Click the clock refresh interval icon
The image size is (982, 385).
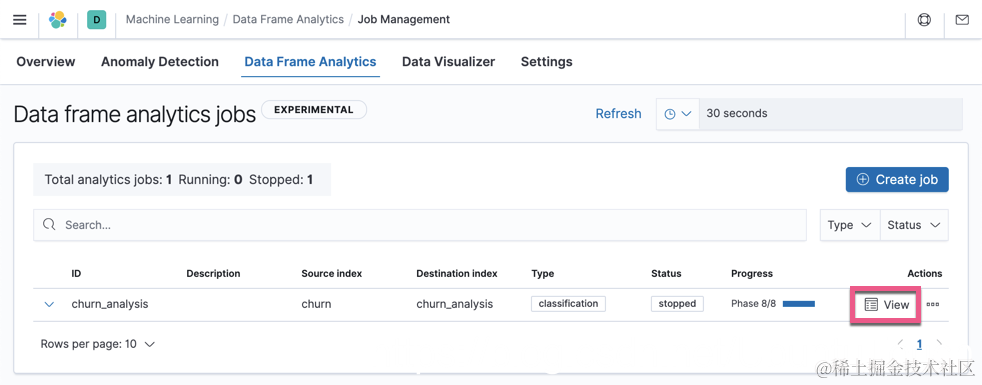[x=677, y=114]
